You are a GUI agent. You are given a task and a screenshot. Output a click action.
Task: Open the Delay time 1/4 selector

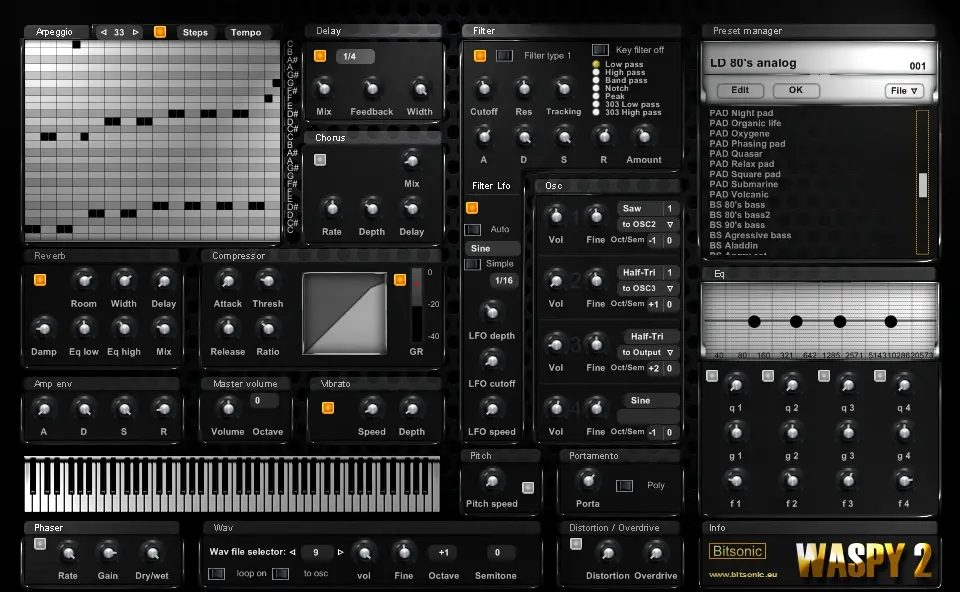tap(355, 56)
